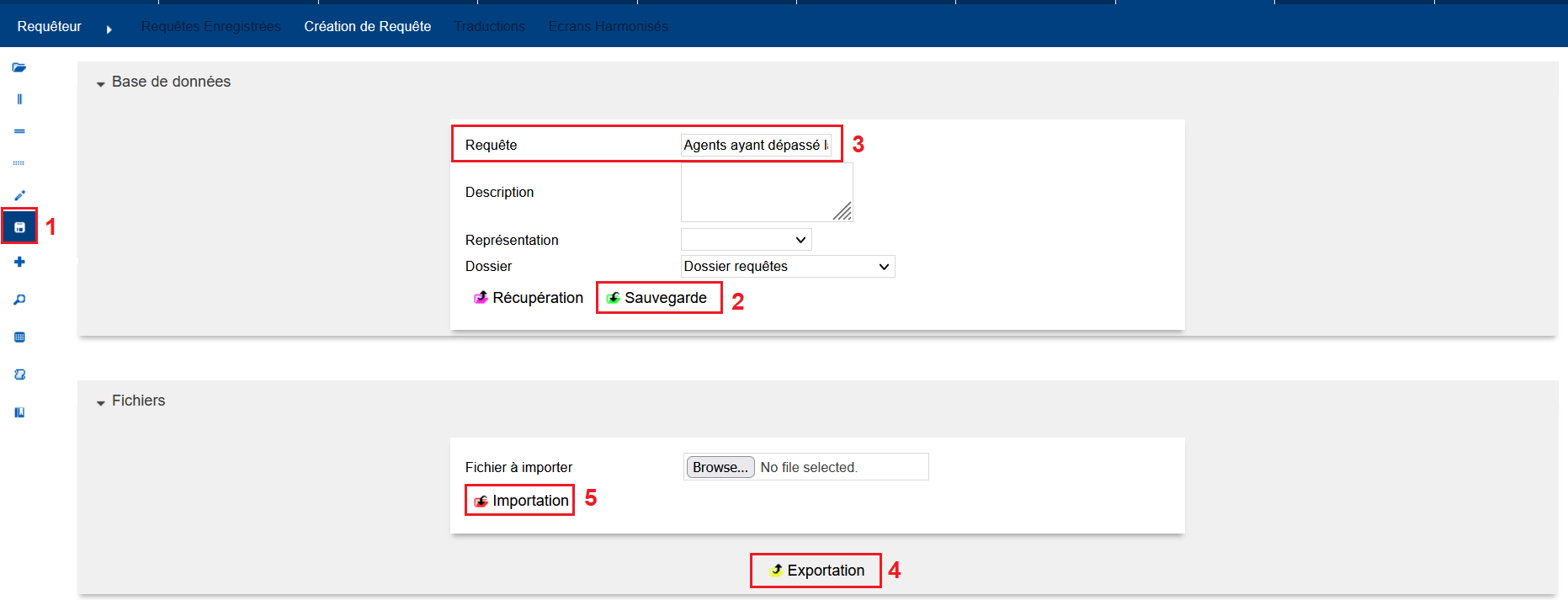Click the pencil edit icon in sidebar

19,195
